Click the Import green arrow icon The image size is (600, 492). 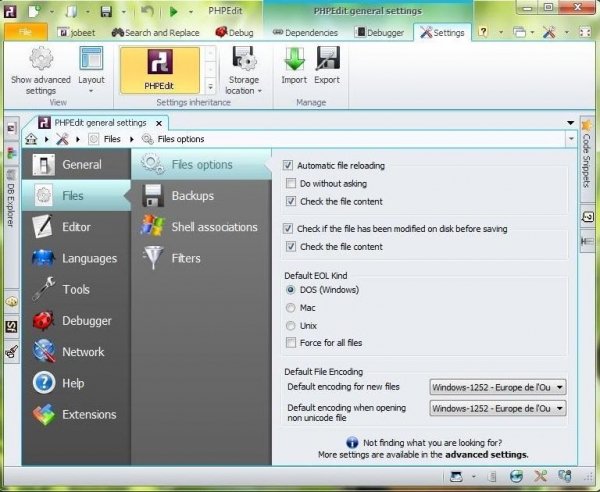tap(294, 59)
